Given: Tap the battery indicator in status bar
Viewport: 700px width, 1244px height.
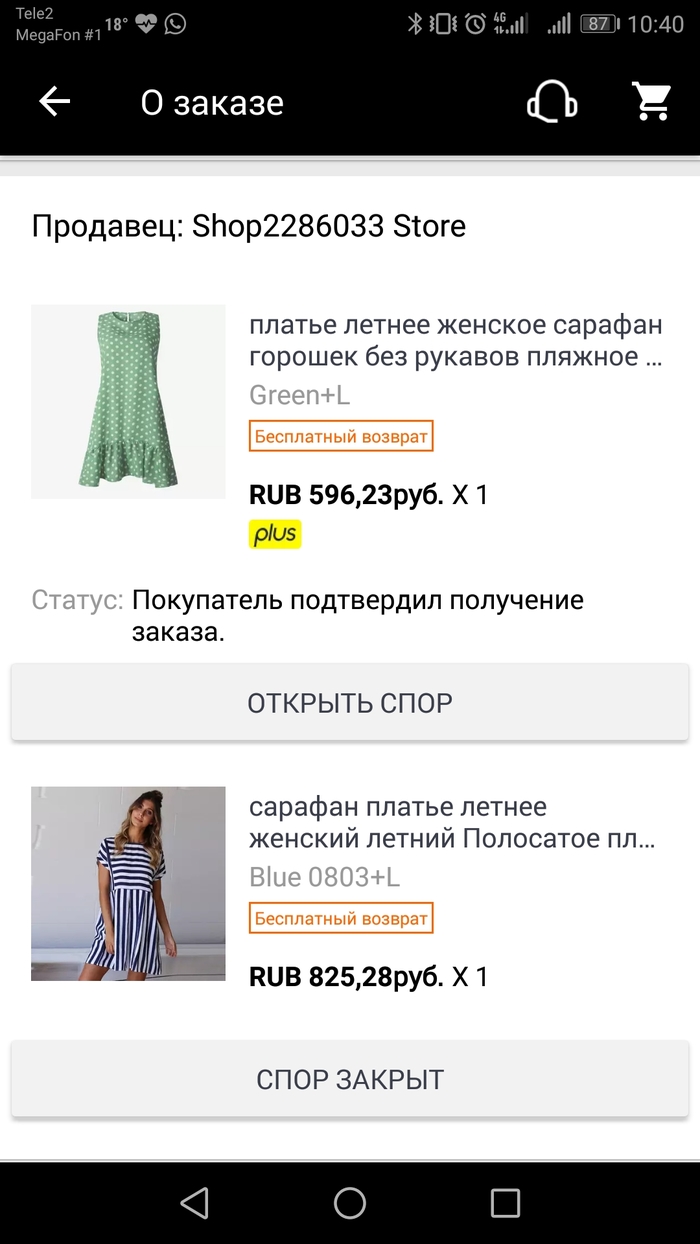Looking at the screenshot, I should pos(598,24).
